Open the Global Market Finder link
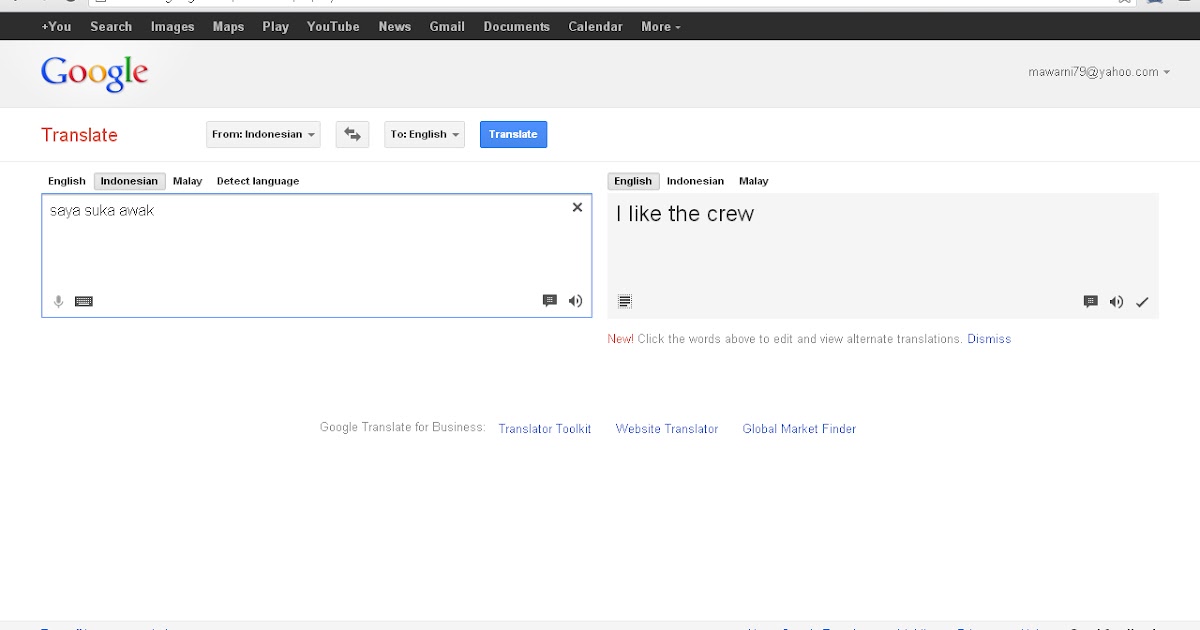 coord(799,429)
